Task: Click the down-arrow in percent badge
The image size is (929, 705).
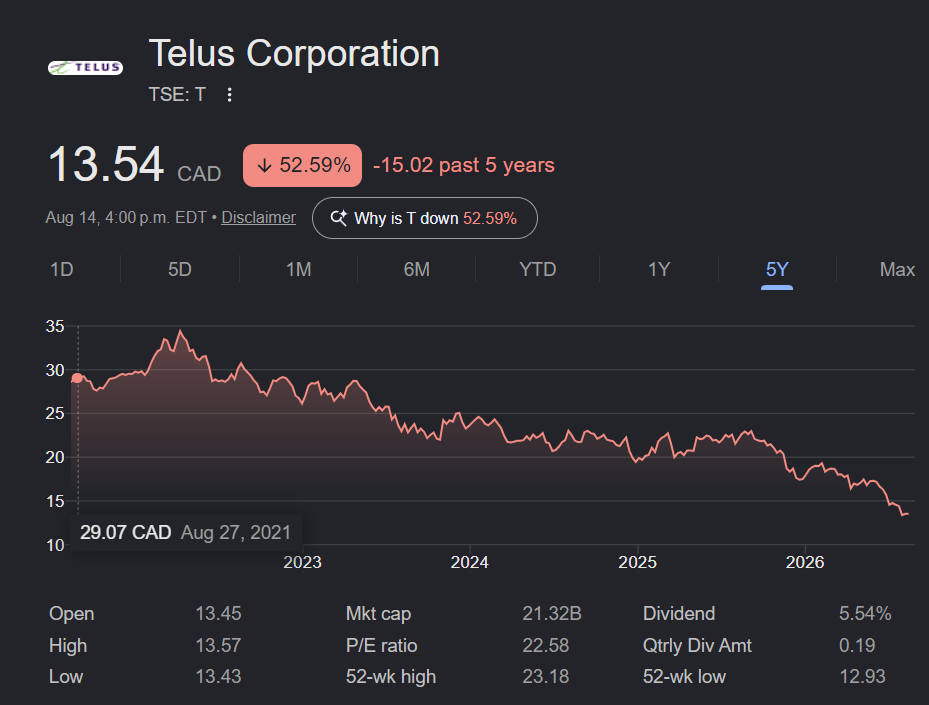Action: [264, 165]
